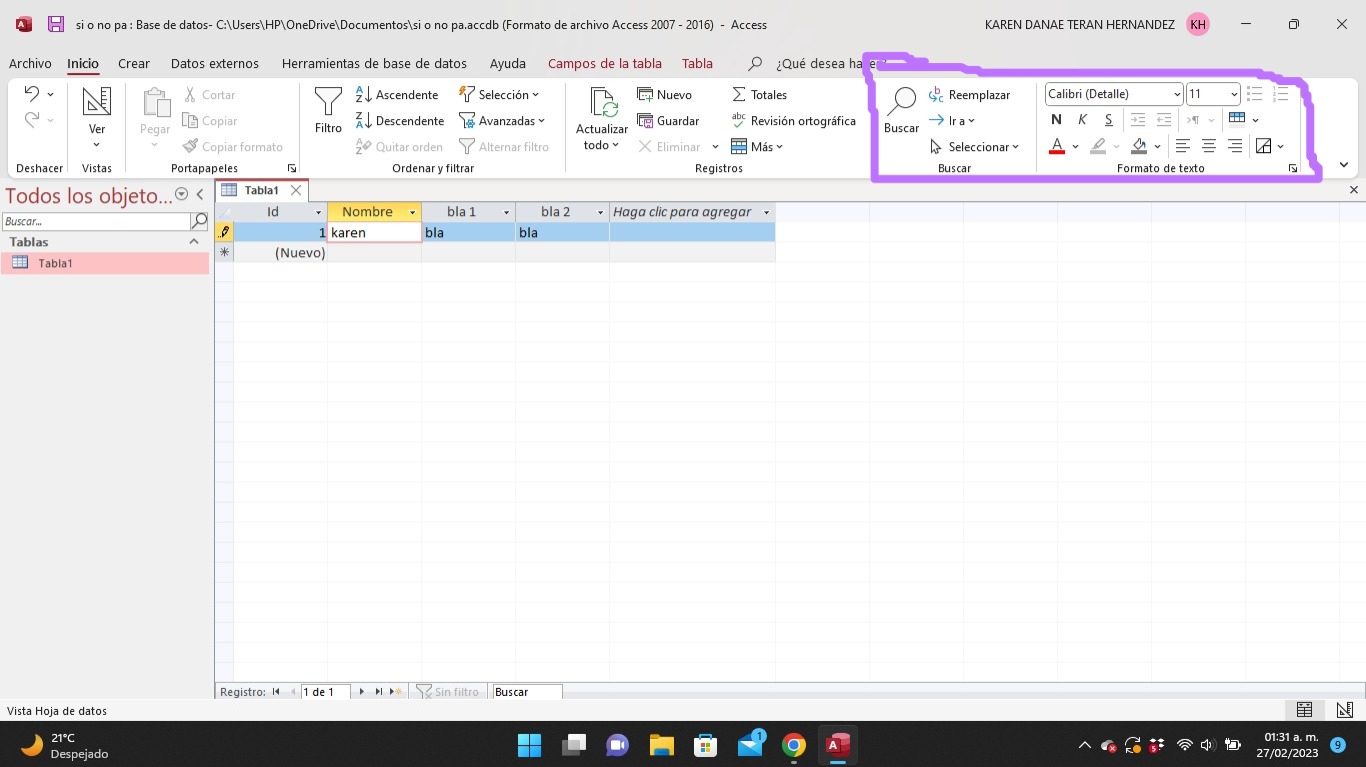Image resolution: width=1366 pixels, height=767 pixels.
Task: Switch to the Datos externos tab
Action: coord(214,63)
